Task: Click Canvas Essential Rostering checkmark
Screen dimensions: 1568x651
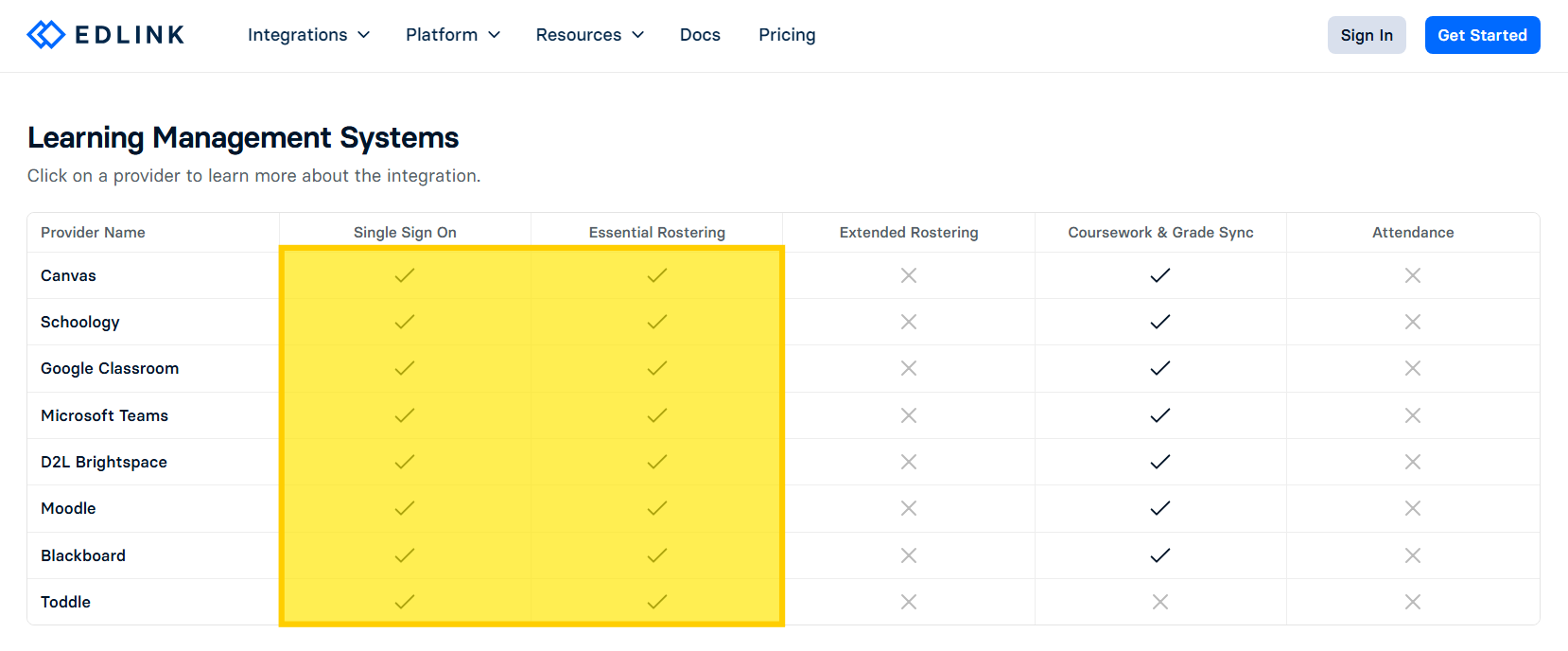Action: [657, 275]
